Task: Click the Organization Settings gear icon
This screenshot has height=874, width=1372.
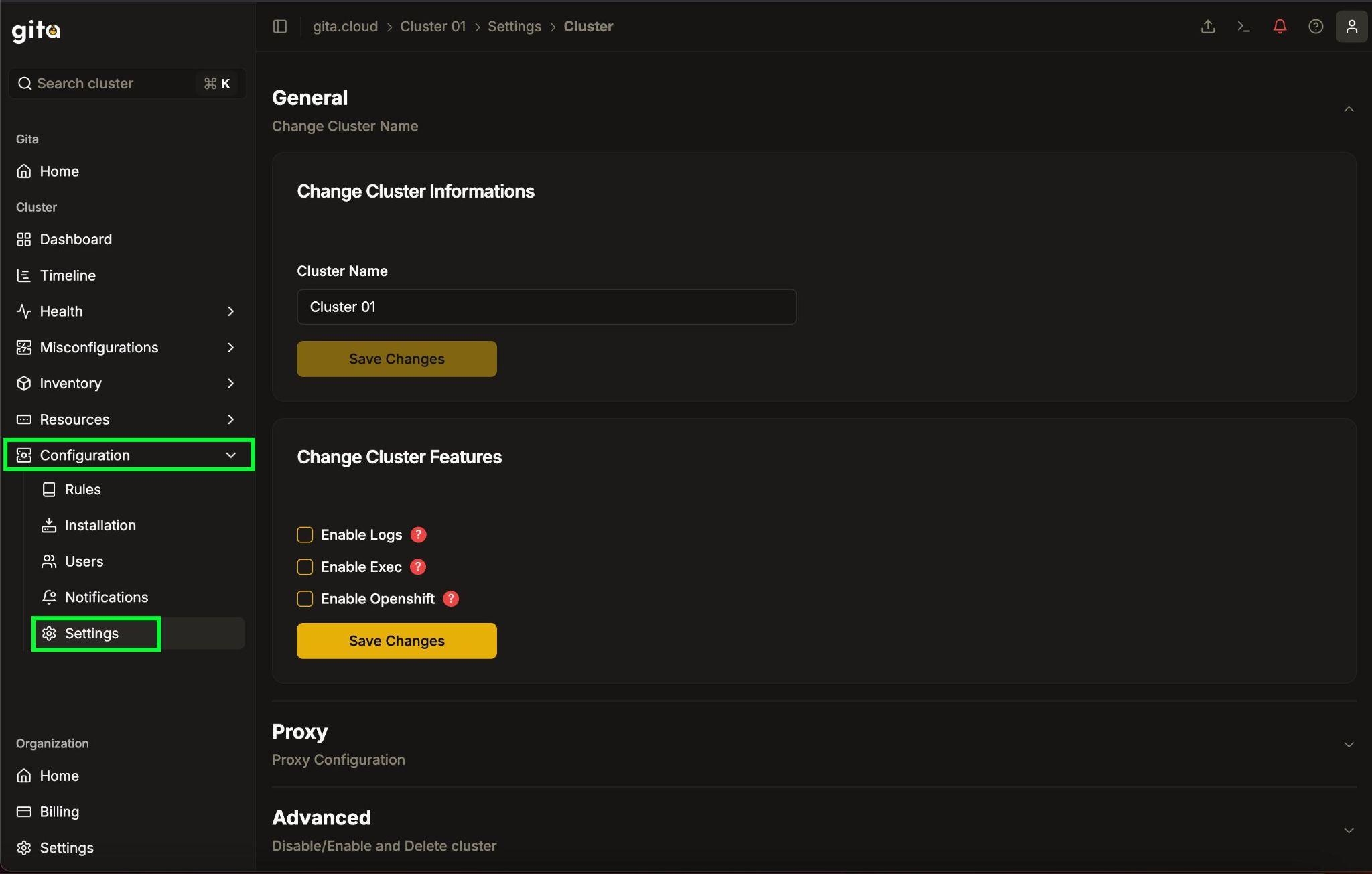Action: pyautogui.click(x=24, y=848)
